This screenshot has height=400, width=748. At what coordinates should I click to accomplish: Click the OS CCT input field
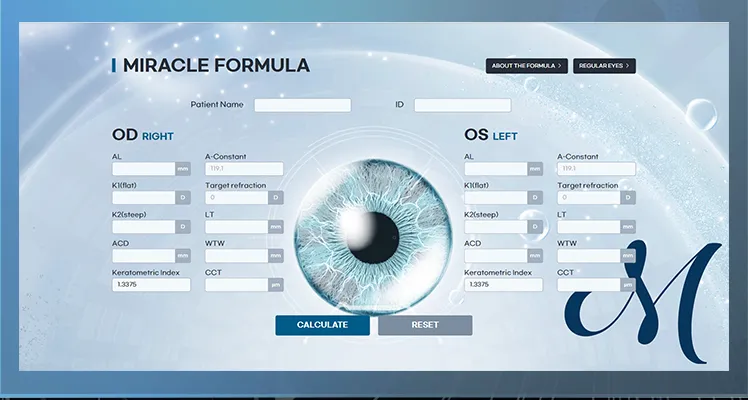click(x=589, y=285)
